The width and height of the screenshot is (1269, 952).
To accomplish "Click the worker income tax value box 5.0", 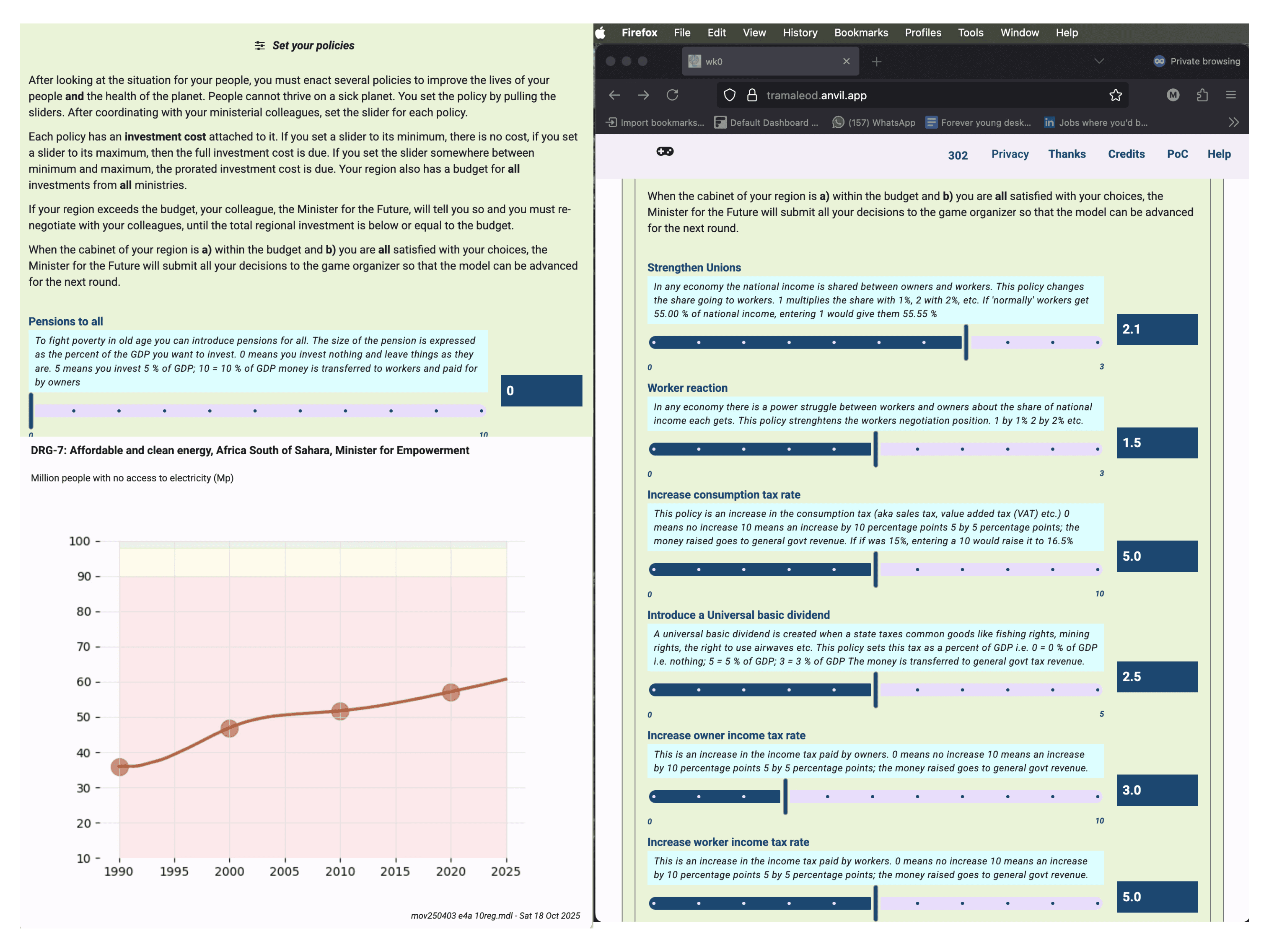I will point(1157,897).
